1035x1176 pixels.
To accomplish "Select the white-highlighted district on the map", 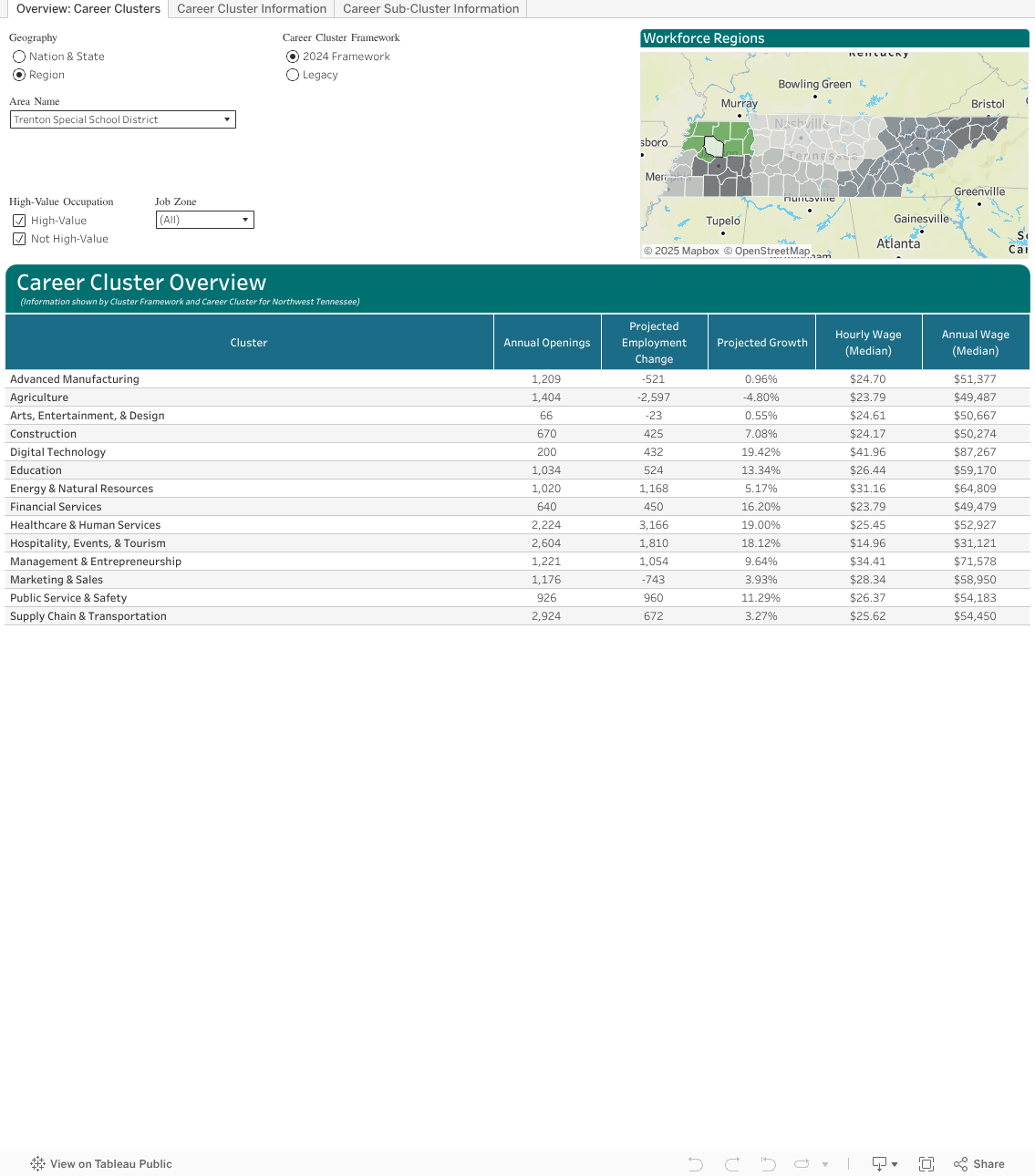I will (x=714, y=146).
